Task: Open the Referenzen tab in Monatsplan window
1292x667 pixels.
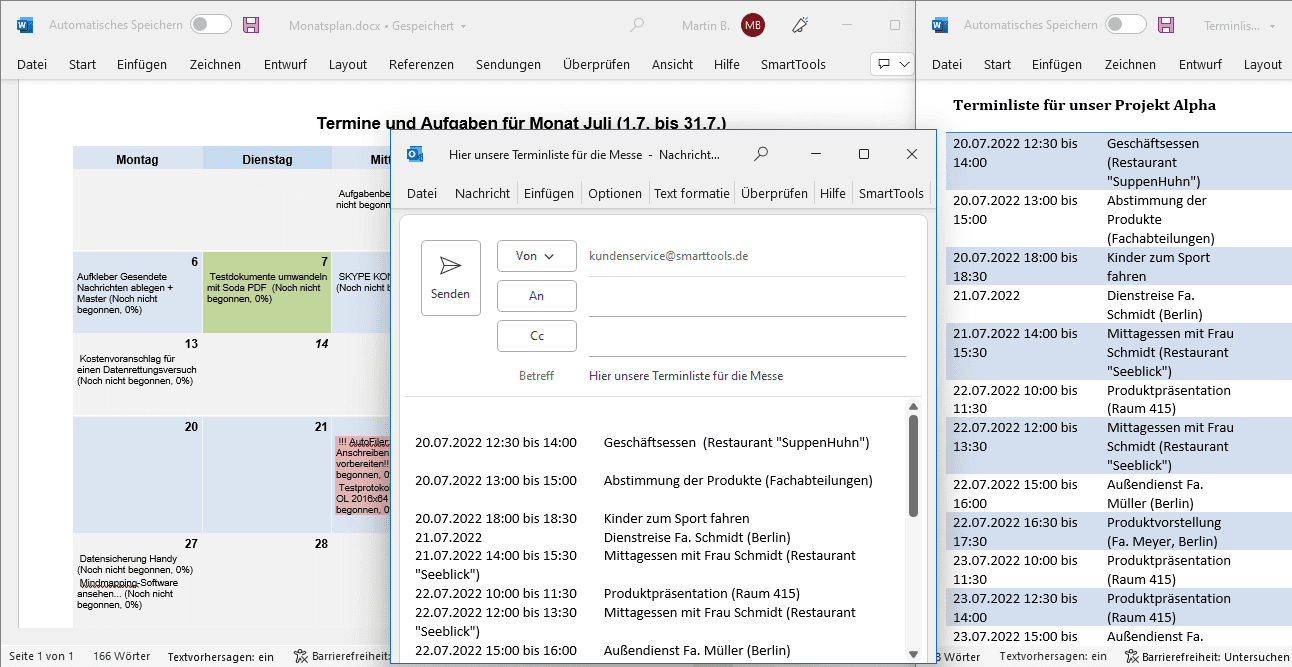Action: [x=421, y=64]
